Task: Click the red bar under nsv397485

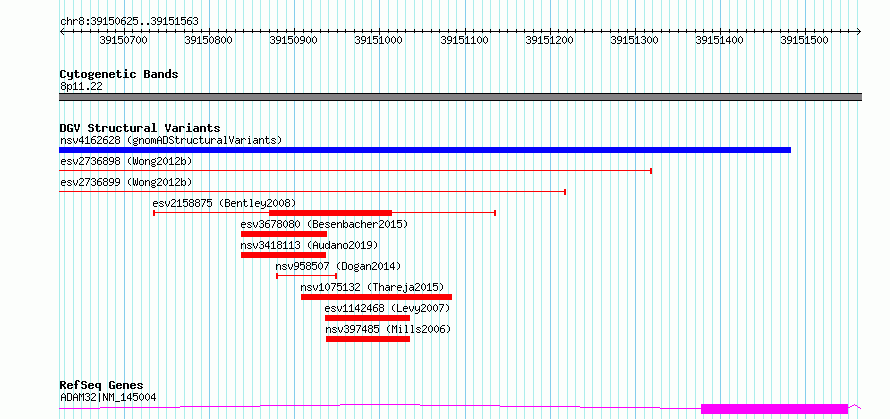Action: pyautogui.click(x=368, y=339)
